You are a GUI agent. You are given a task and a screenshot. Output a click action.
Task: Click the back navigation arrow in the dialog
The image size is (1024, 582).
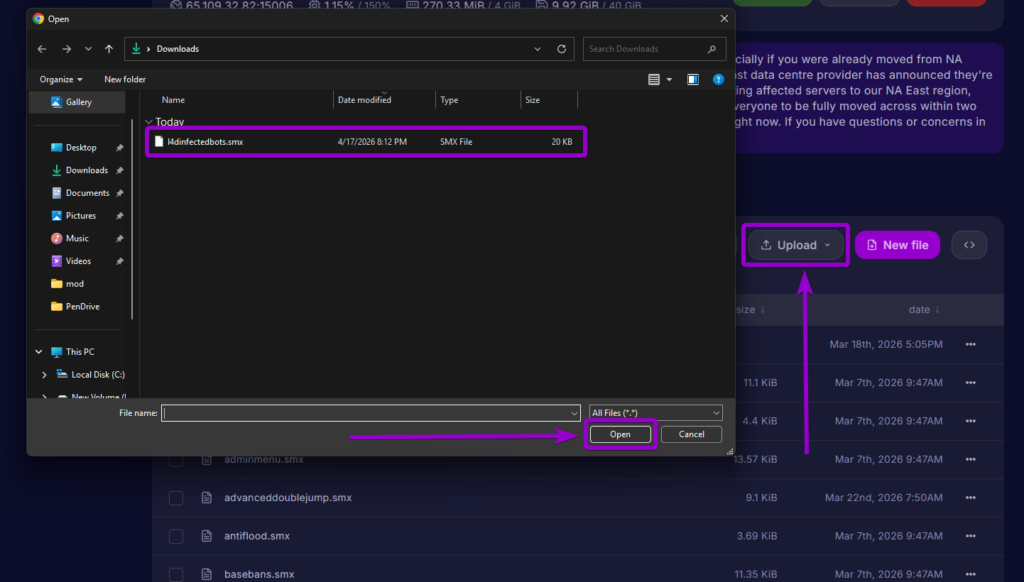click(41, 48)
